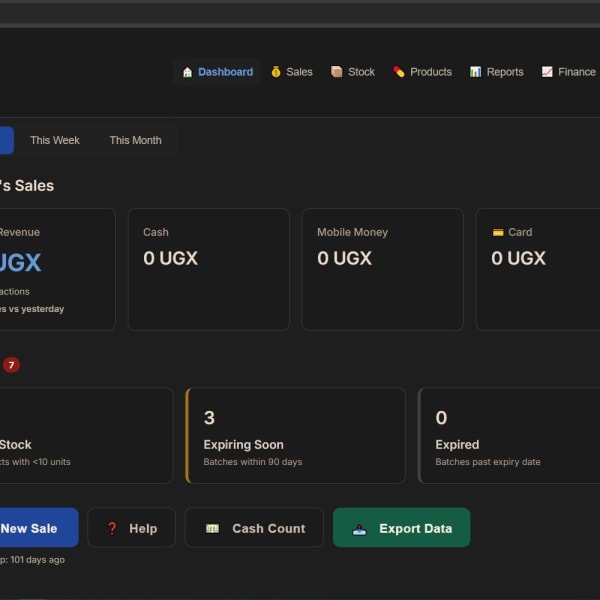Switch to the Stock nav tab
This screenshot has height=600, width=600.
click(x=352, y=72)
